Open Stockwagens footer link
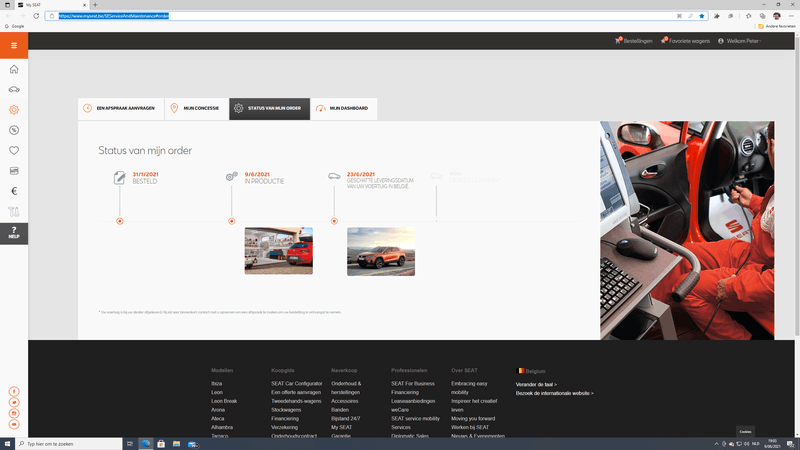This screenshot has height=450, width=800. (x=286, y=410)
